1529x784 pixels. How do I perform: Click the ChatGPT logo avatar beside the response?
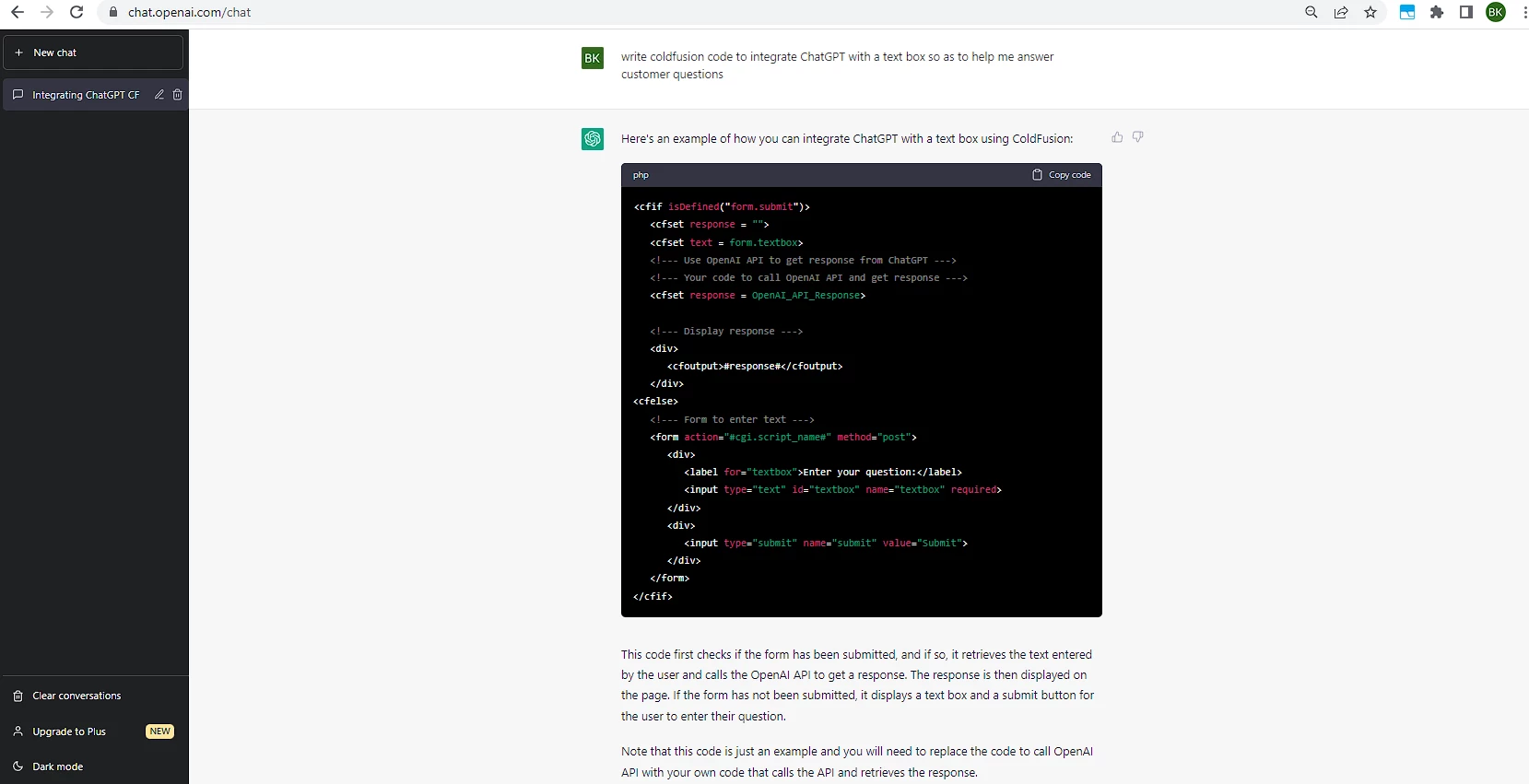[x=593, y=139]
